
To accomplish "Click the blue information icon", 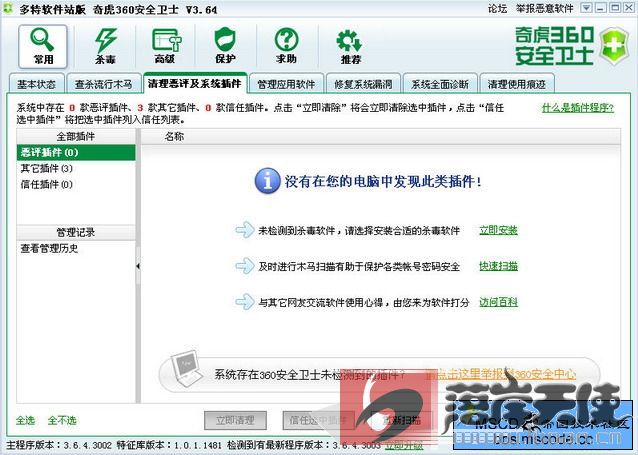I will [267, 181].
